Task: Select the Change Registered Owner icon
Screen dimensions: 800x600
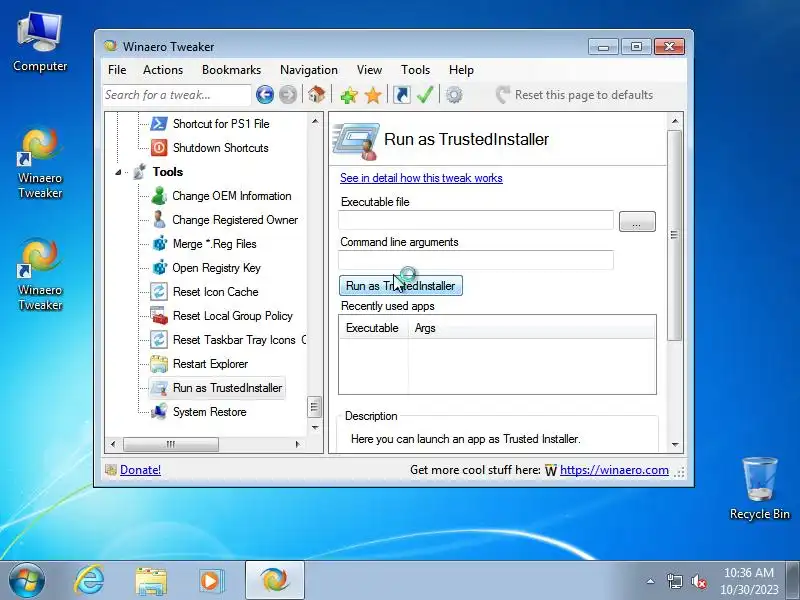Action: pyautogui.click(x=159, y=219)
